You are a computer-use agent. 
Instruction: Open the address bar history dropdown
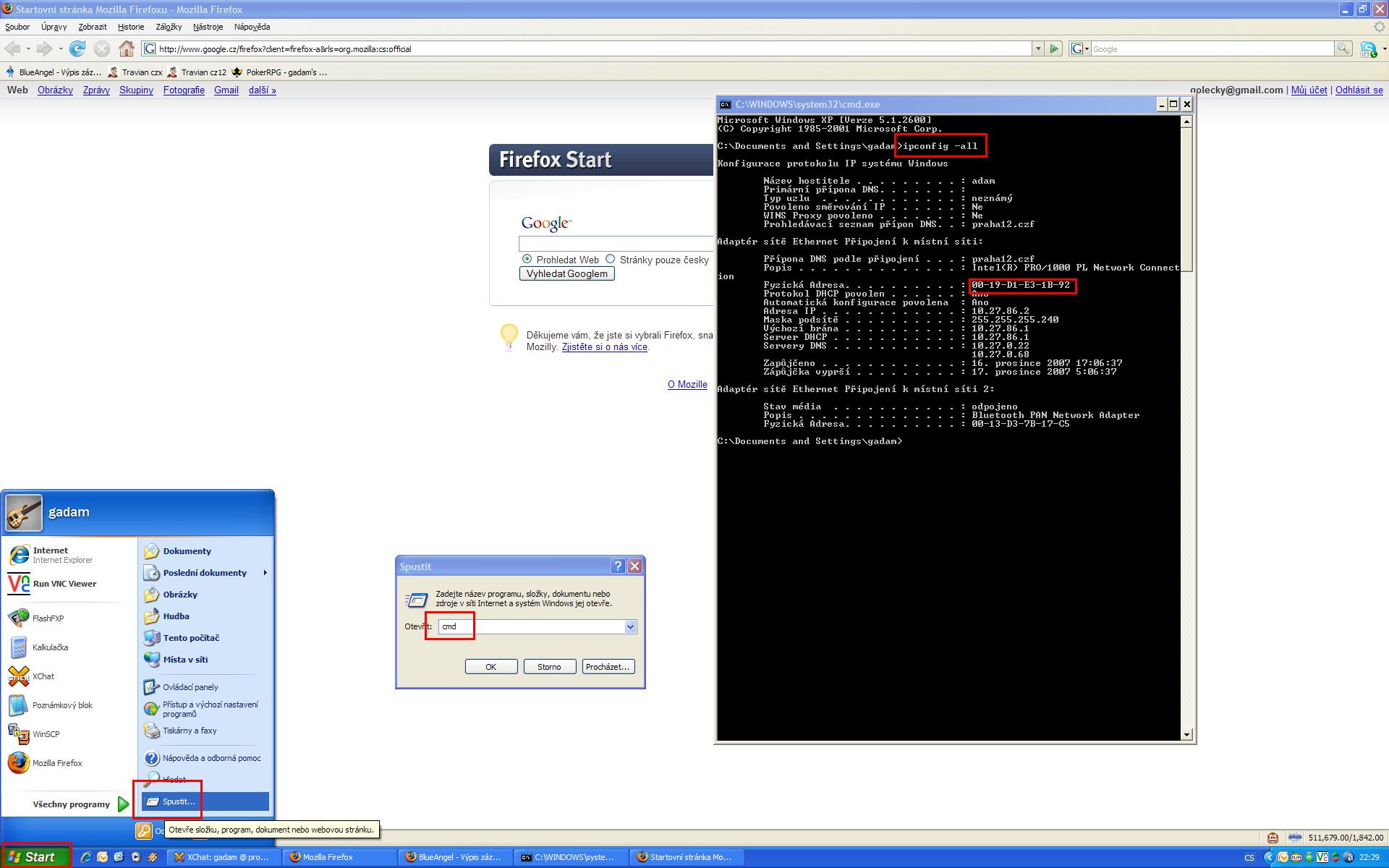point(1038,48)
